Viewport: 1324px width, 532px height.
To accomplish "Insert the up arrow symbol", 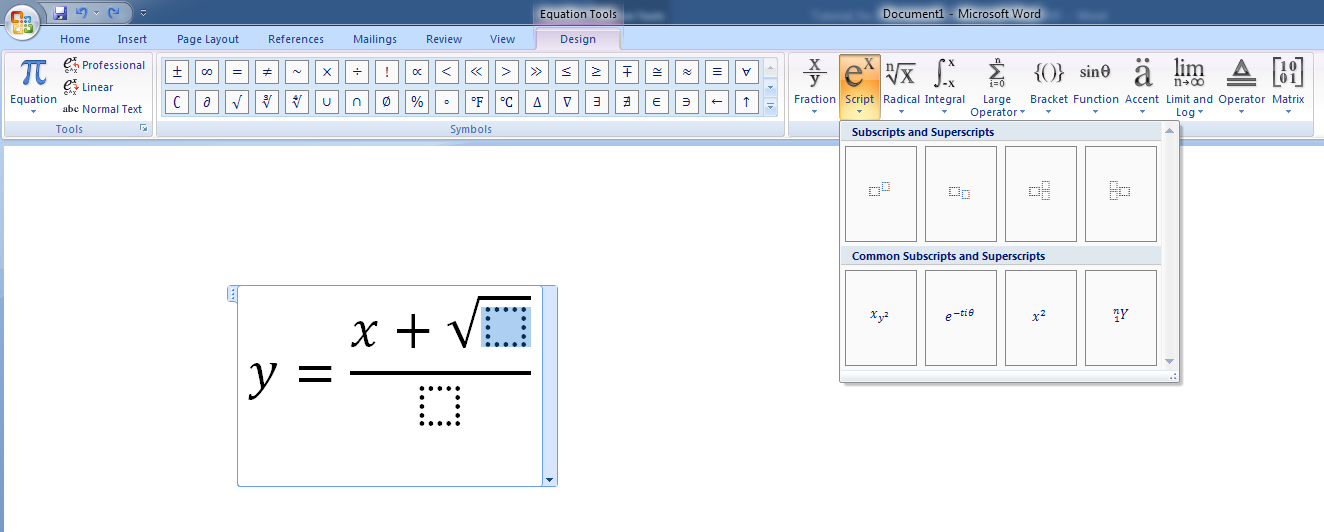I will [747, 102].
